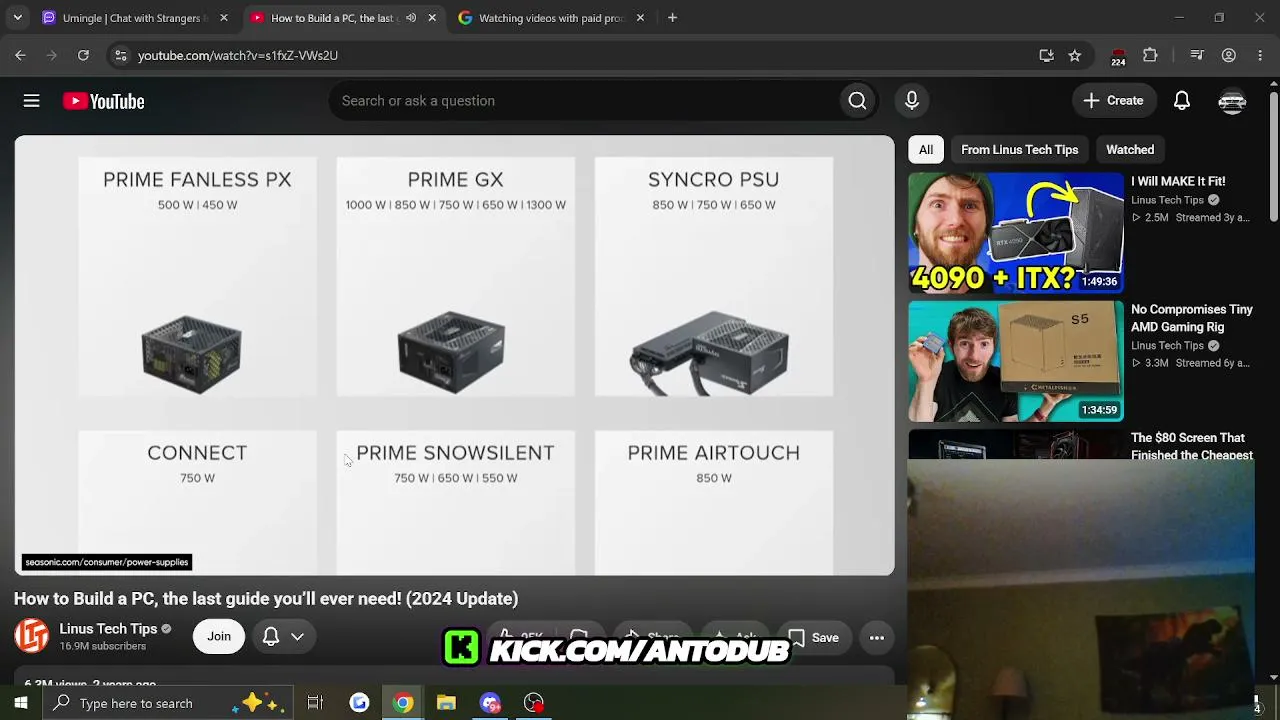Select the From Linus Tech Tips chip
This screenshot has height=720, width=1280.
tap(1020, 150)
